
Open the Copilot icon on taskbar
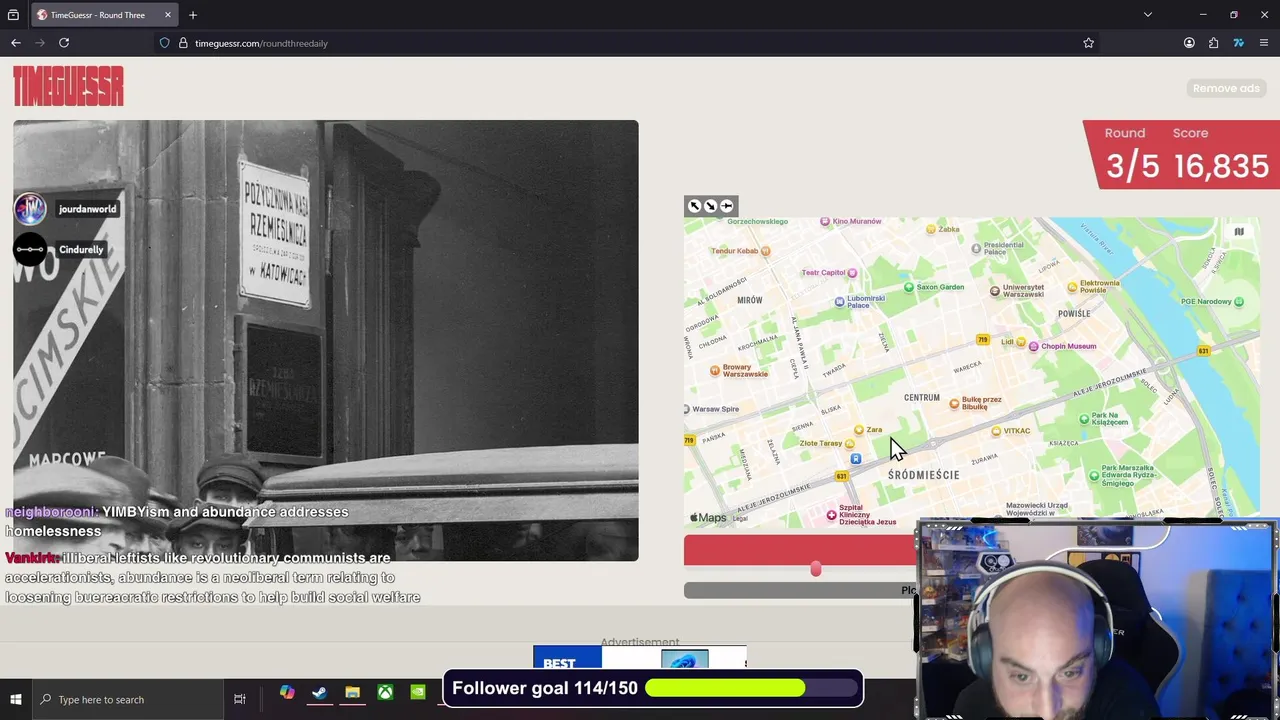click(x=287, y=692)
